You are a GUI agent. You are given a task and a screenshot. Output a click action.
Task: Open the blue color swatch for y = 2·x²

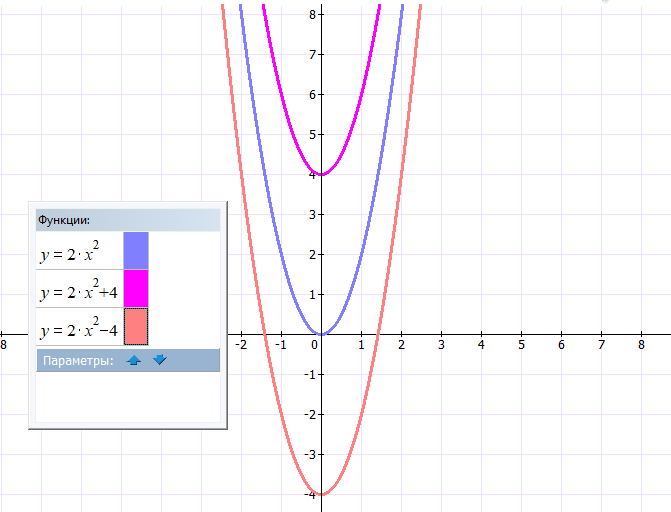pyautogui.click(x=136, y=250)
